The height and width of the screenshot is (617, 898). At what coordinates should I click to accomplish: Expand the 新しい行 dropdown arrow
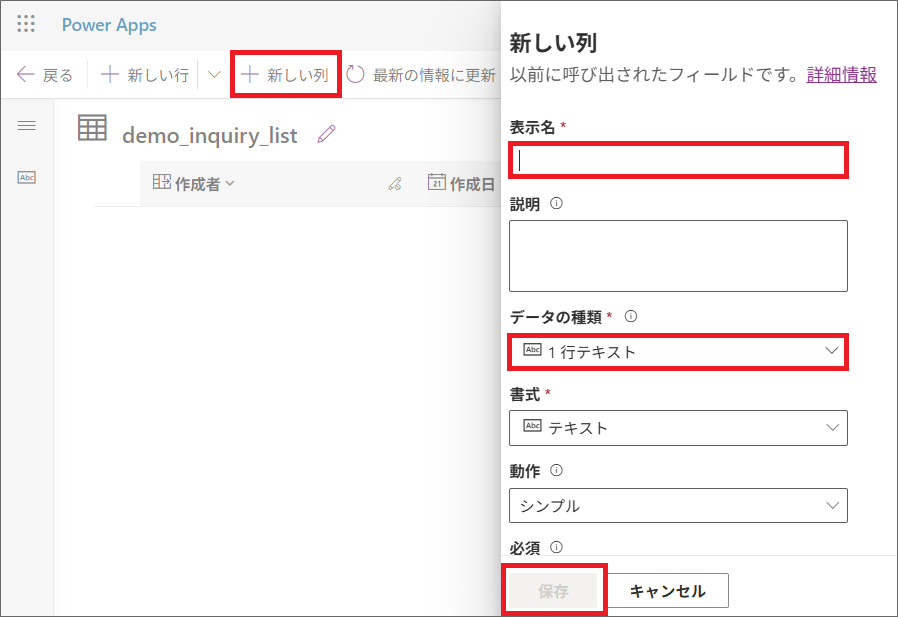click(214, 74)
